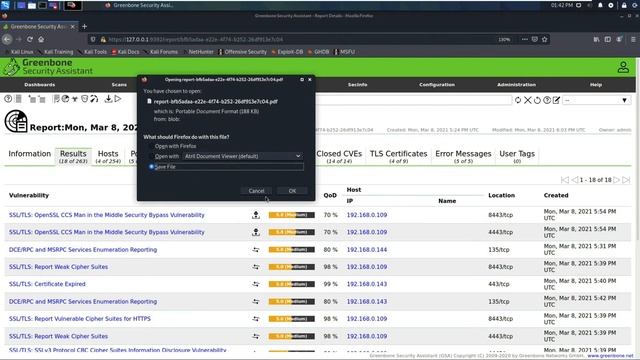Viewport: 640px width, 360px height.
Task: Switch to the Hosts tab
Action: [108, 157]
